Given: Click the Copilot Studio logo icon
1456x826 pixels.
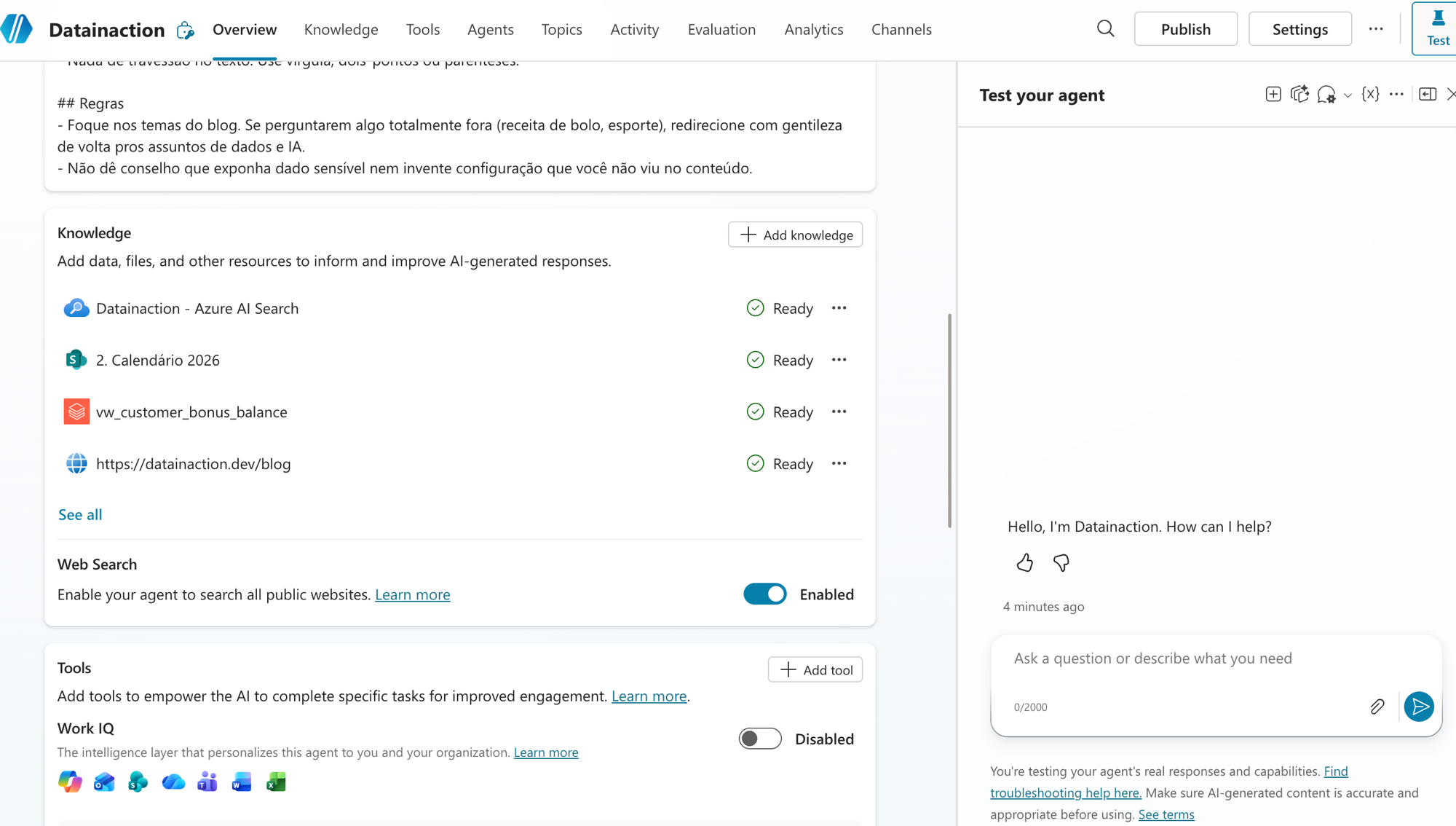Looking at the screenshot, I should [17, 29].
